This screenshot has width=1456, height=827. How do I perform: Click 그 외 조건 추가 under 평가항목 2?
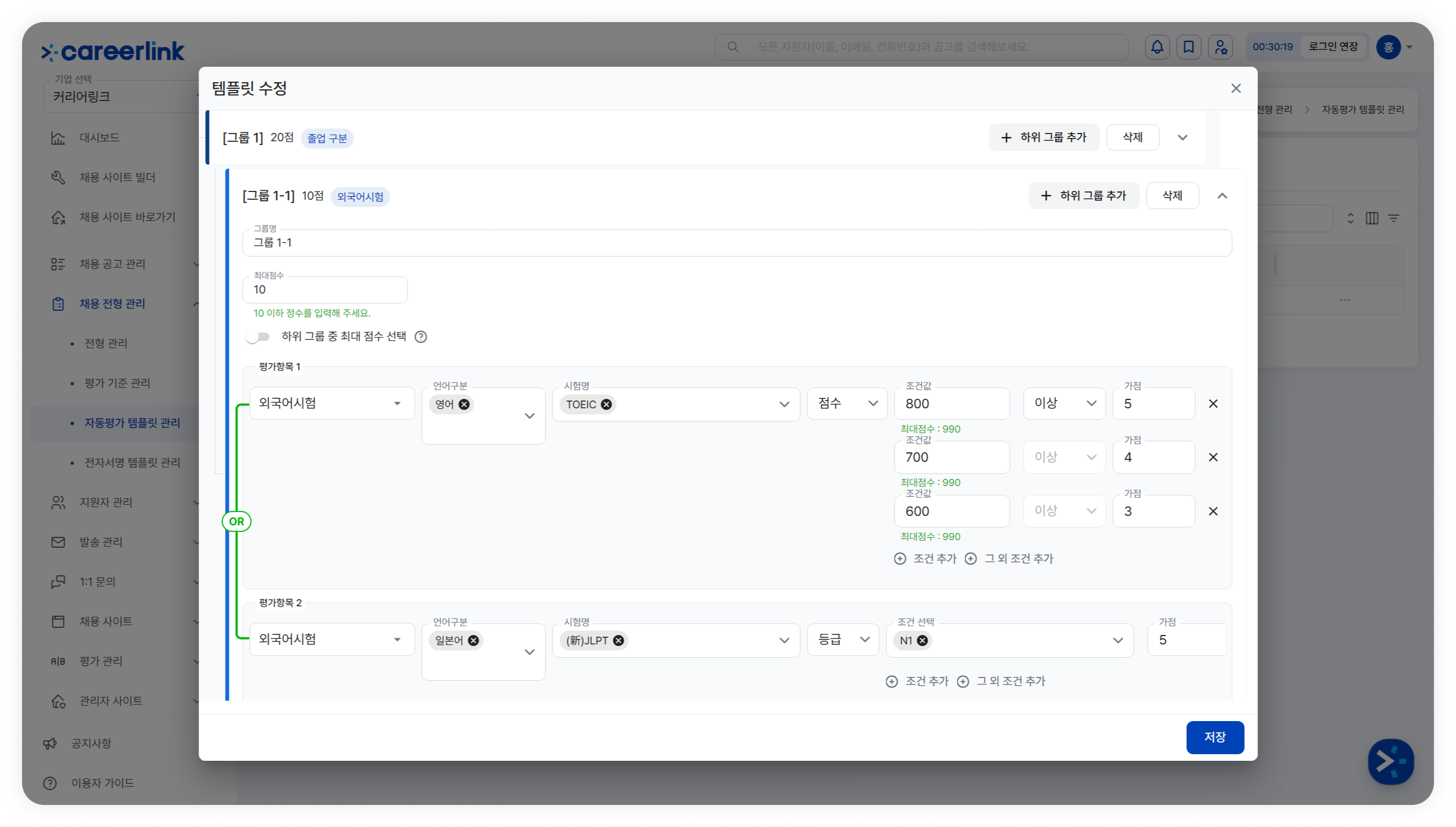coord(1001,681)
